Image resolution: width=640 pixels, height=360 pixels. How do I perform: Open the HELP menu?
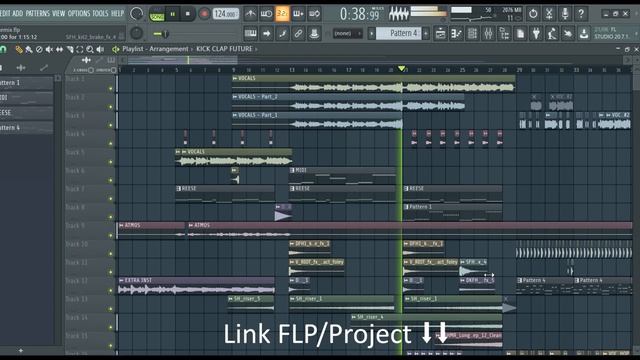pos(118,13)
